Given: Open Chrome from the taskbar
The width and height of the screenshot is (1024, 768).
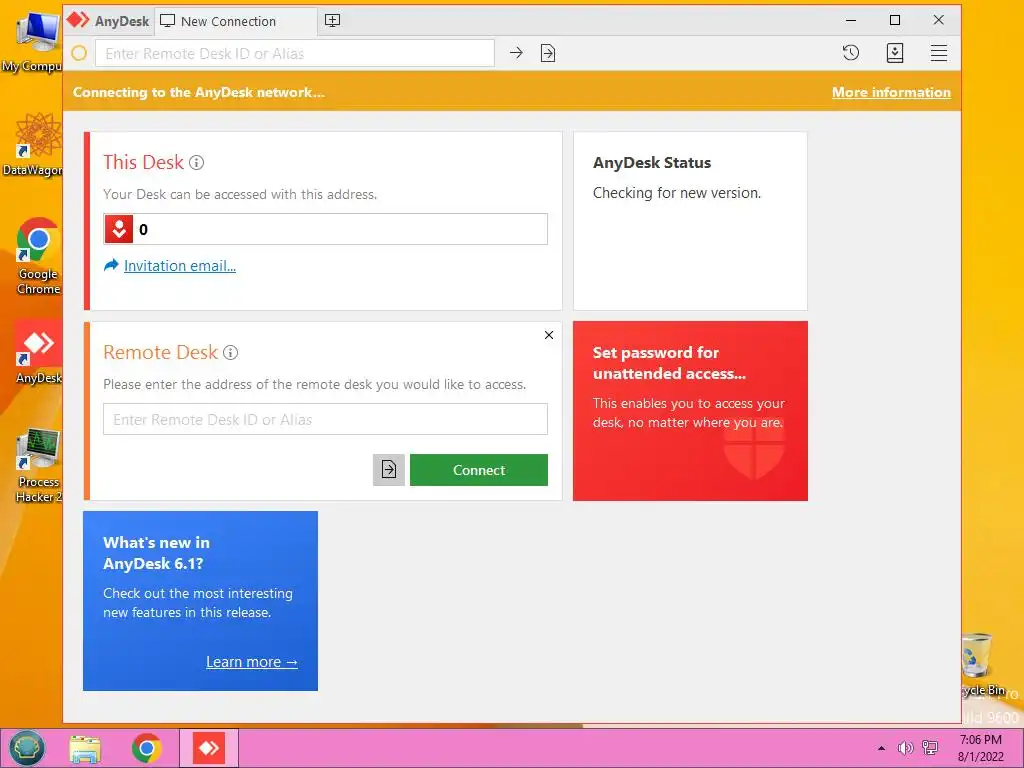Looking at the screenshot, I should pyautogui.click(x=146, y=748).
